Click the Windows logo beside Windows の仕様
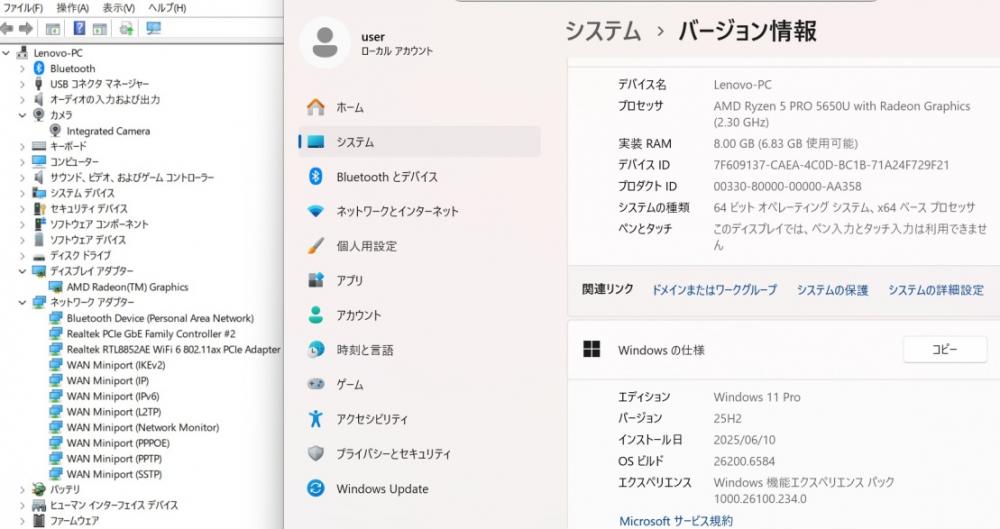Screen dimensions: 1000x529 tap(591, 349)
